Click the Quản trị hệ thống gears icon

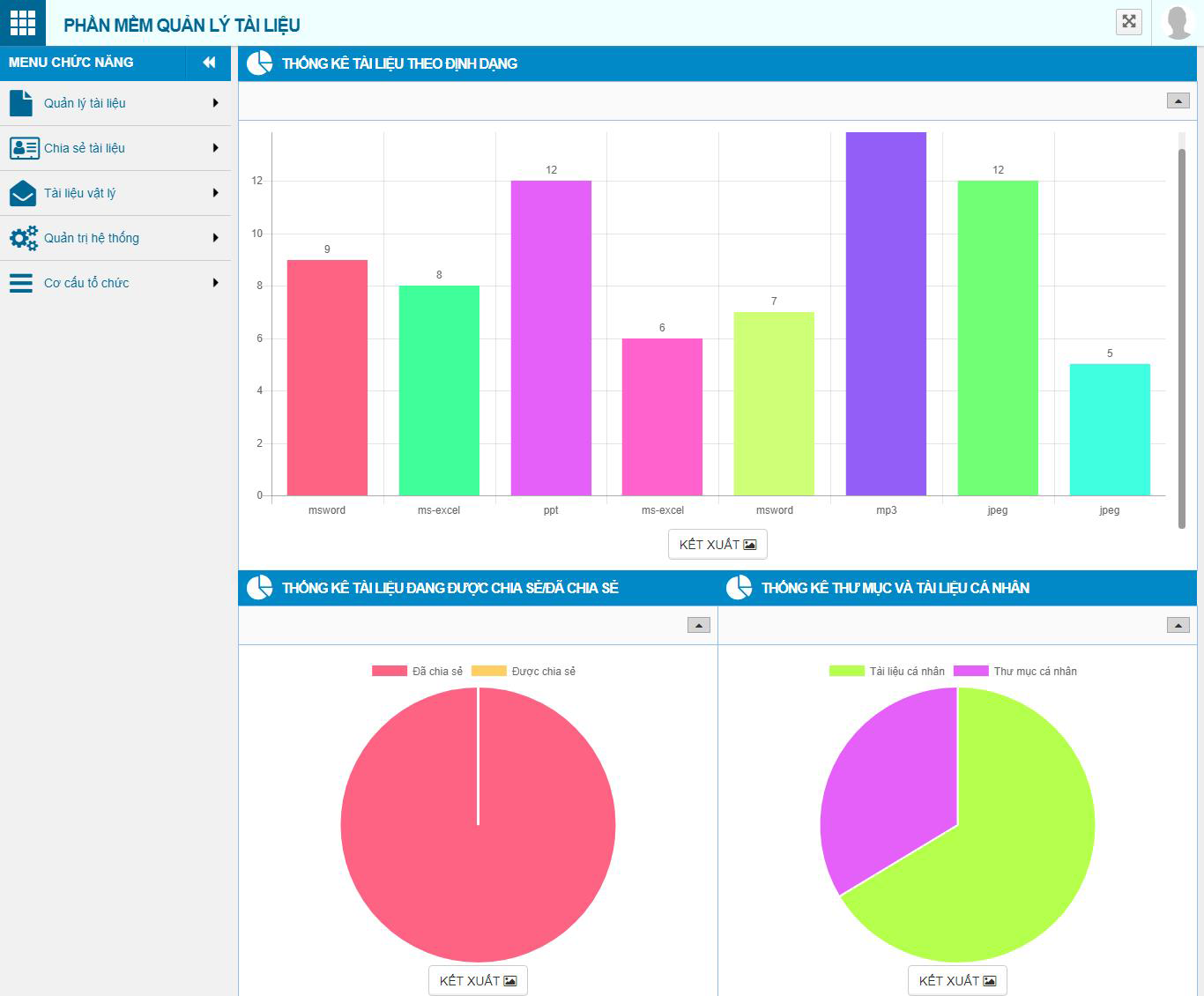[24, 238]
